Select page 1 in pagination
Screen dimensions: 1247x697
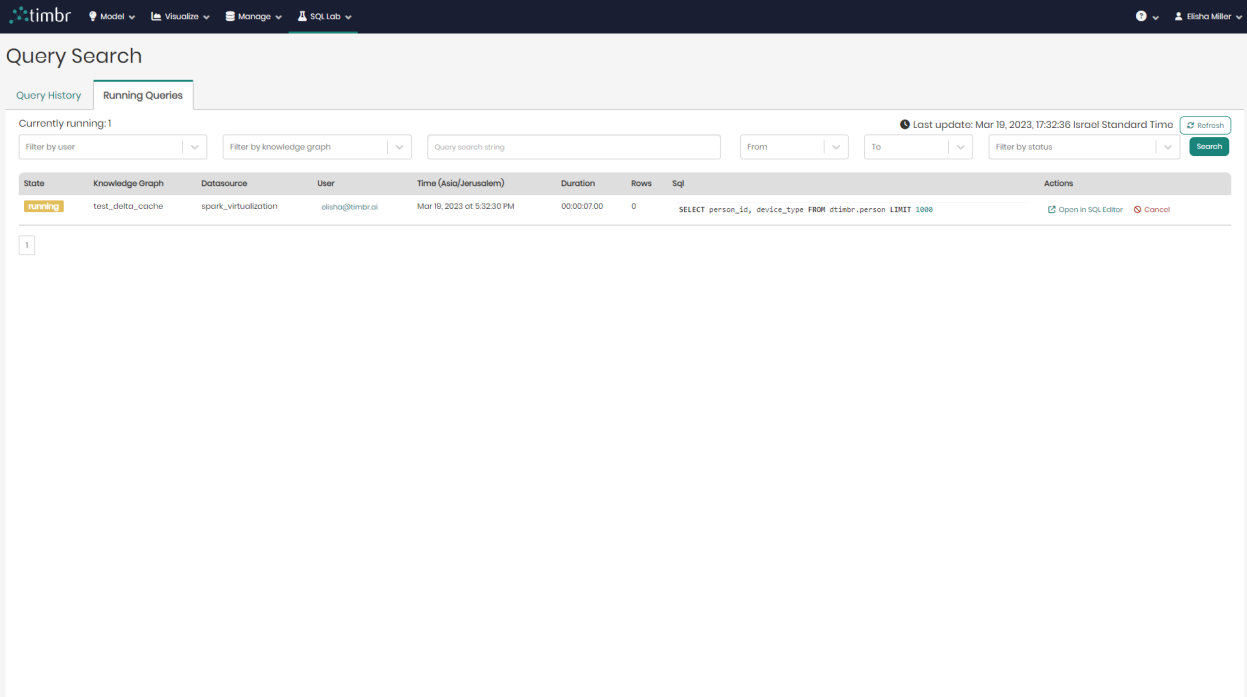(x=26, y=244)
